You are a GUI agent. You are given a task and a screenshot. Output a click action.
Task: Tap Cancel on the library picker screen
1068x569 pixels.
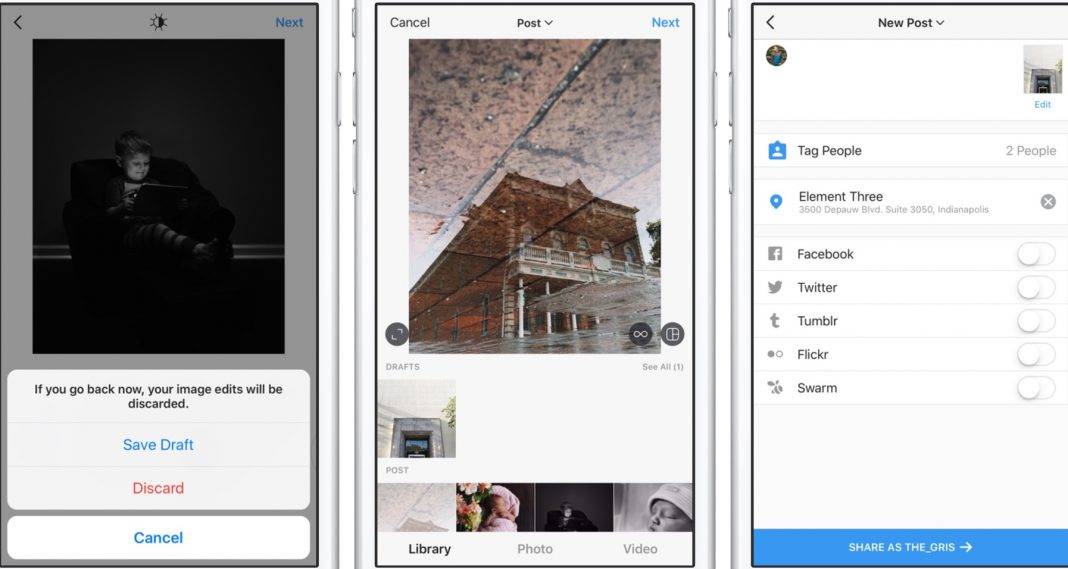[x=409, y=22]
